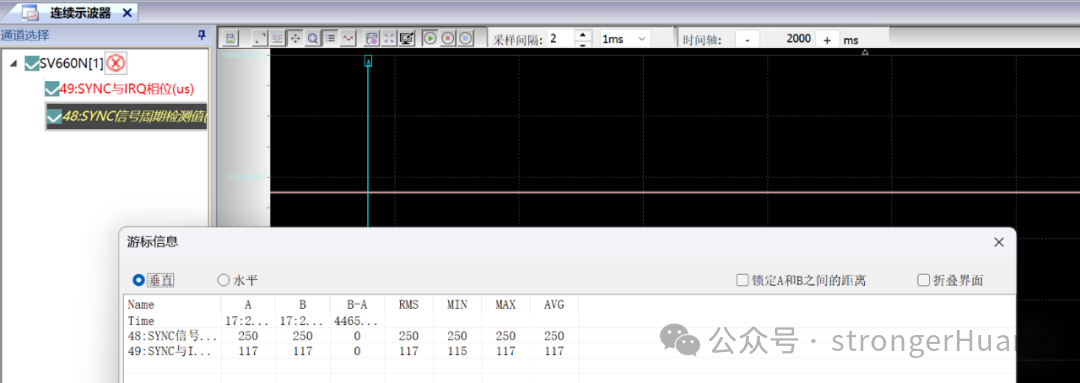Screen dimensions: 1080x383
Task: Click RMS value 250 in the 48:SYNC row
Action: point(409,336)
